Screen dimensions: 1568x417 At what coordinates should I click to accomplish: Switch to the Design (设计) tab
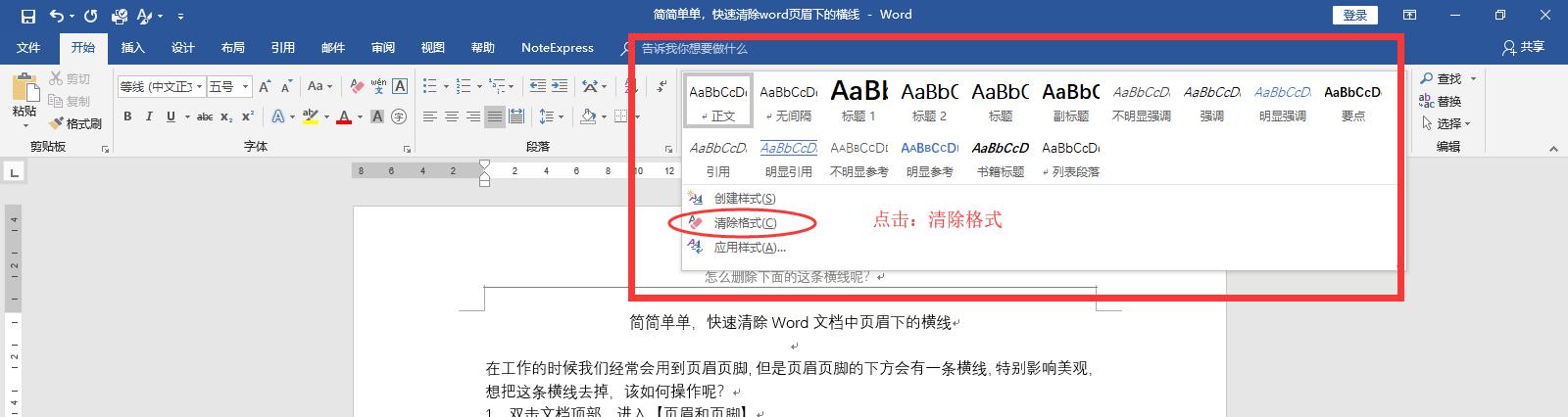click(x=182, y=47)
